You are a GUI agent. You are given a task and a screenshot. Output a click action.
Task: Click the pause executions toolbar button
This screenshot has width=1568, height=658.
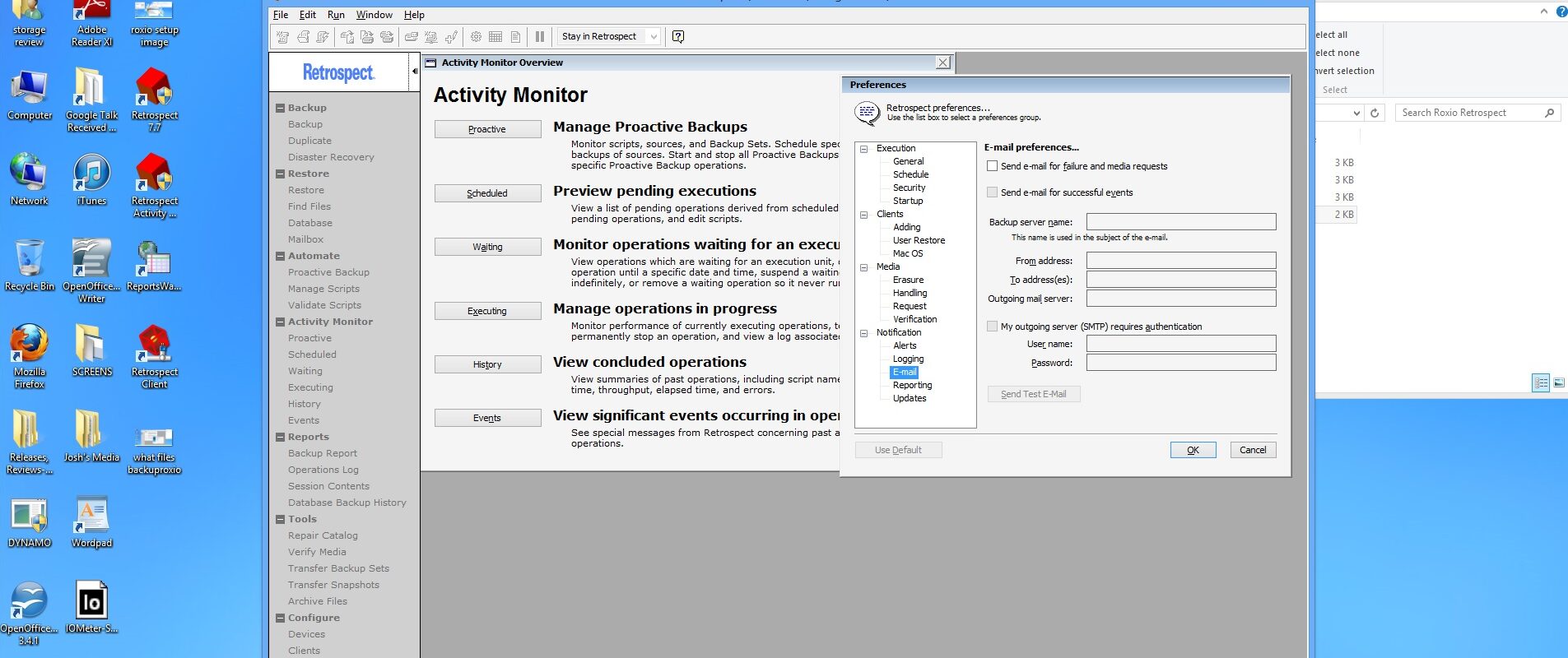click(540, 36)
